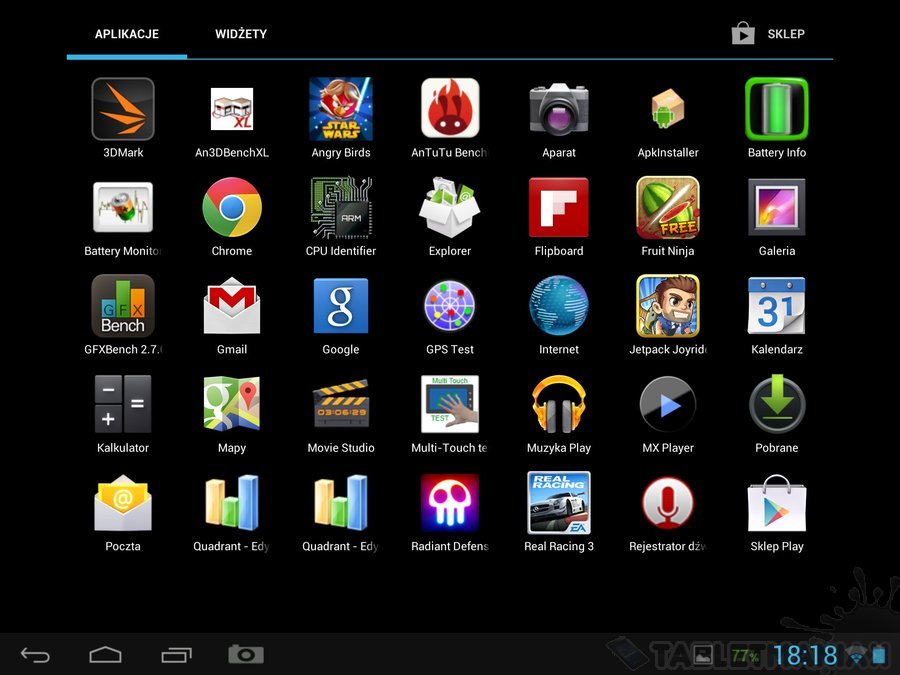900x675 pixels.
Task: Launch GFXBench 2.7 app
Action: (x=123, y=306)
